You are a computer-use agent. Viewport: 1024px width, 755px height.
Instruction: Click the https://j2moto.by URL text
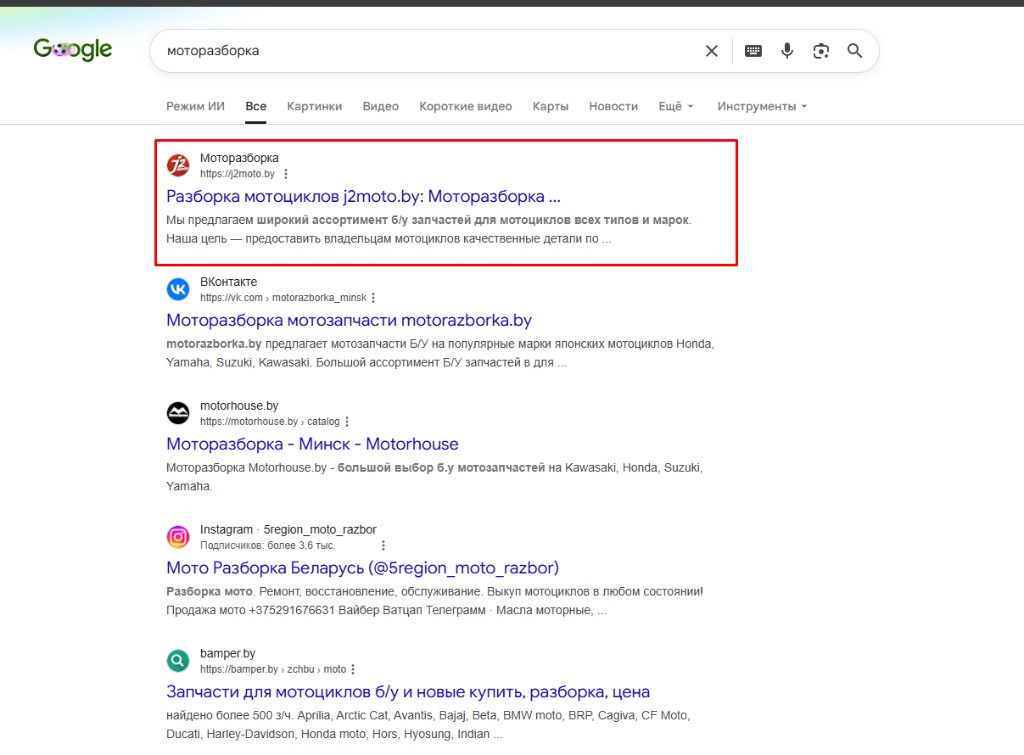(x=237, y=174)
